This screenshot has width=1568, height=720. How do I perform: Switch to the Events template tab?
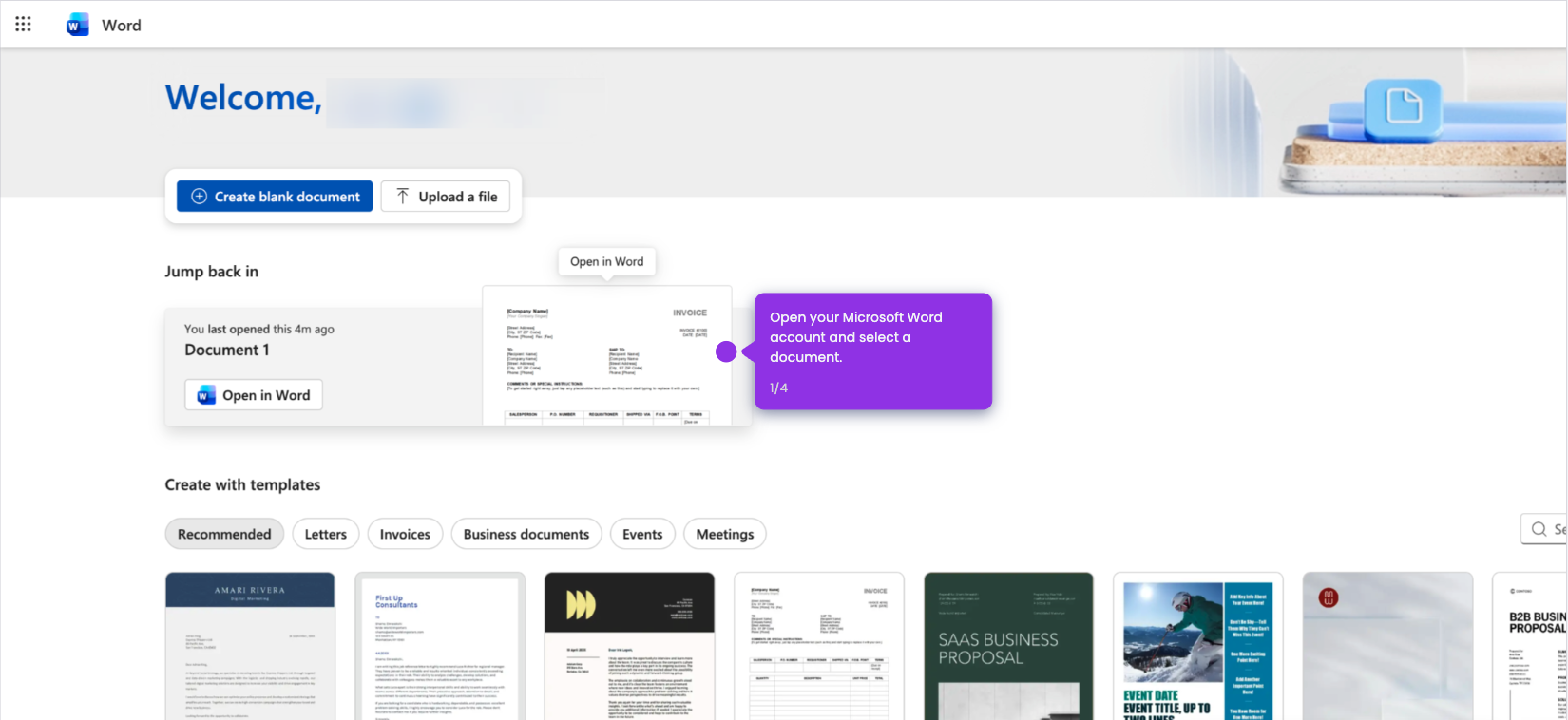point(642,534)
